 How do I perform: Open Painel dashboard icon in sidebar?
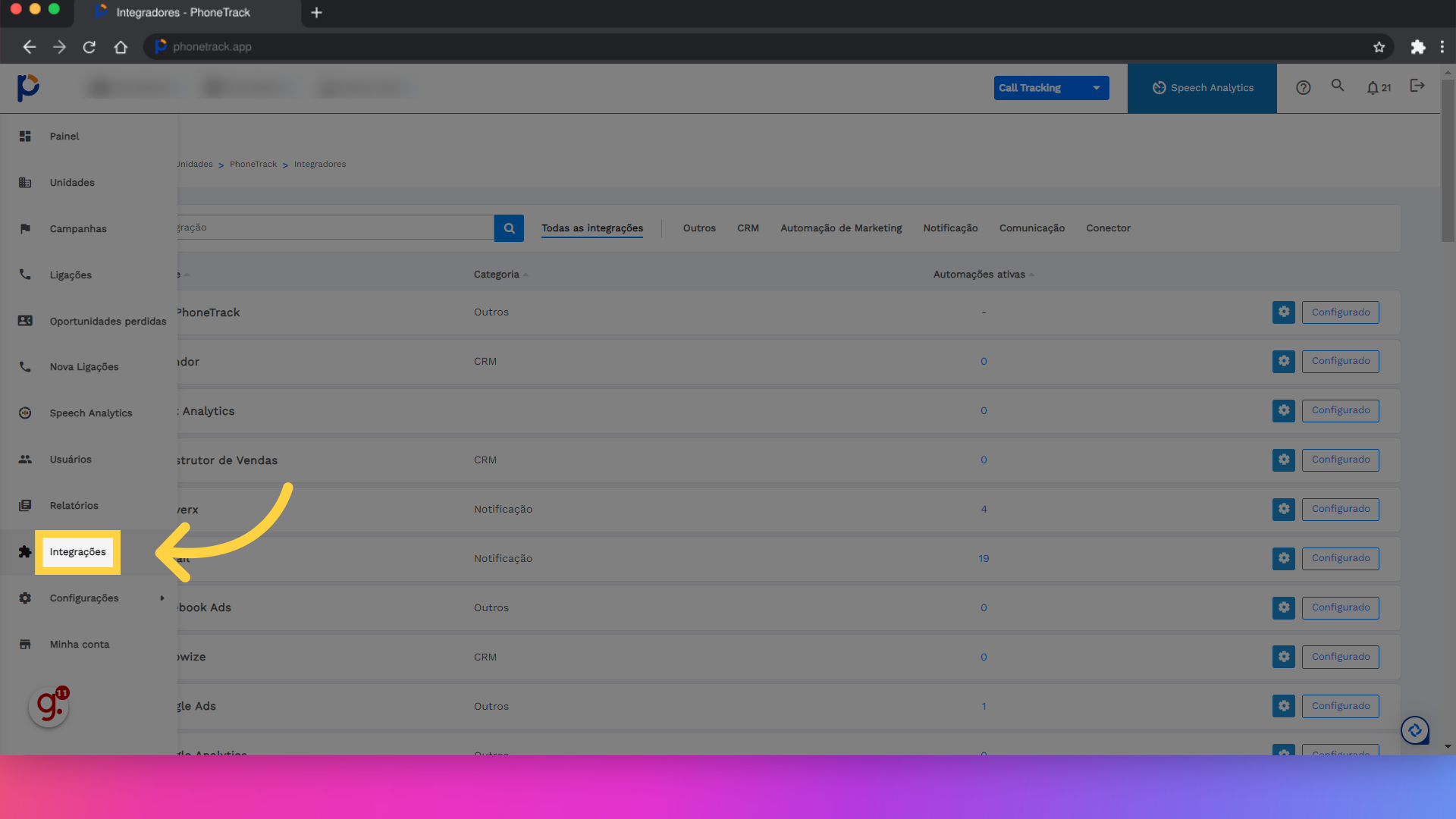pos(25,136)
